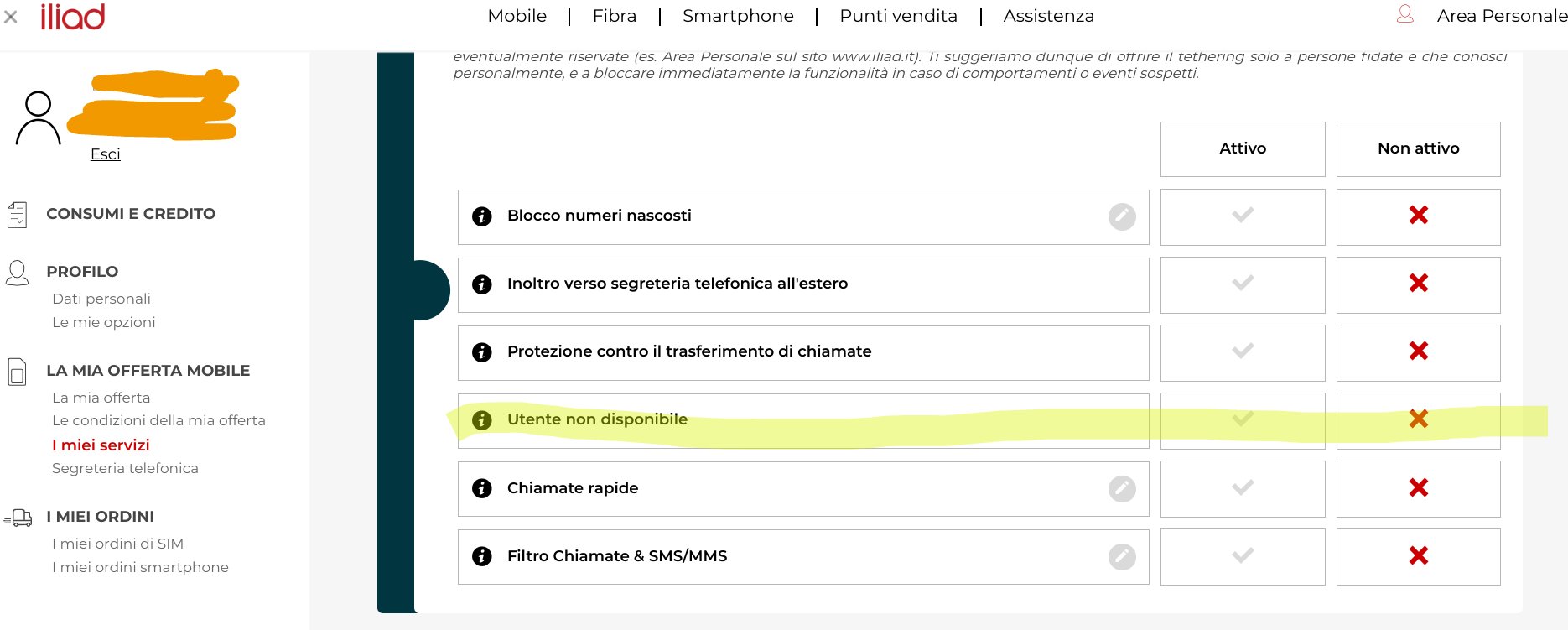Activate Chiamate rapide via Attivo checkmark
1568x630 pixels.
coord(1243,488)
